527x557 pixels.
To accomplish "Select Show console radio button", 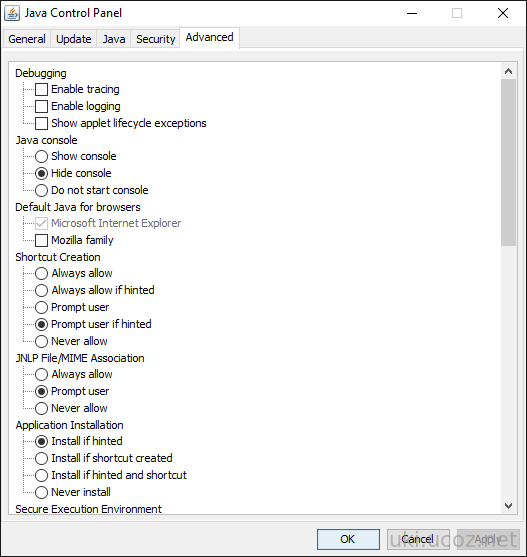I will (42, 156).
